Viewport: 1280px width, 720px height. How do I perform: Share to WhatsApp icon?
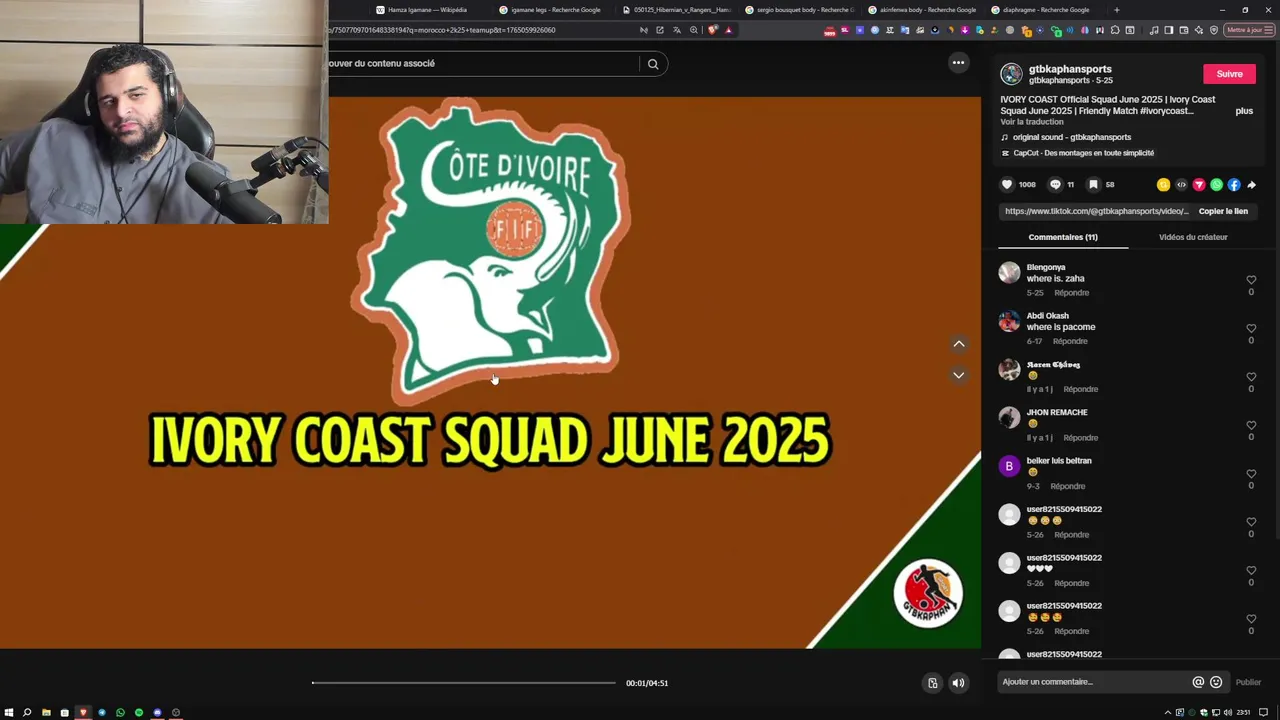(1216, 185)
